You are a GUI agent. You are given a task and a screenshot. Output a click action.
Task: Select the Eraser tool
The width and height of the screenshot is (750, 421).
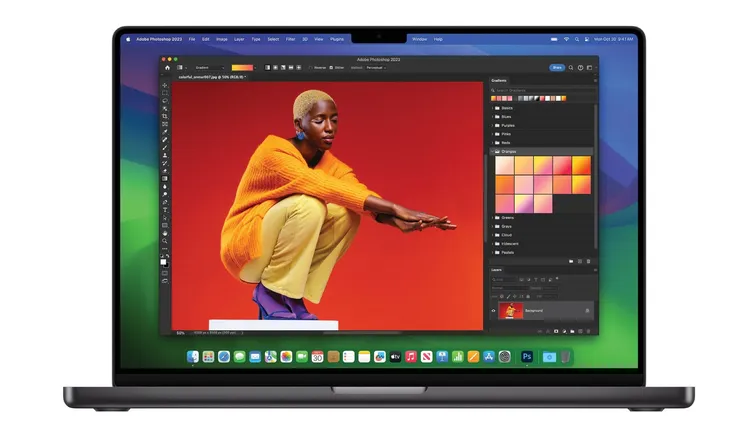click(165, 171)
